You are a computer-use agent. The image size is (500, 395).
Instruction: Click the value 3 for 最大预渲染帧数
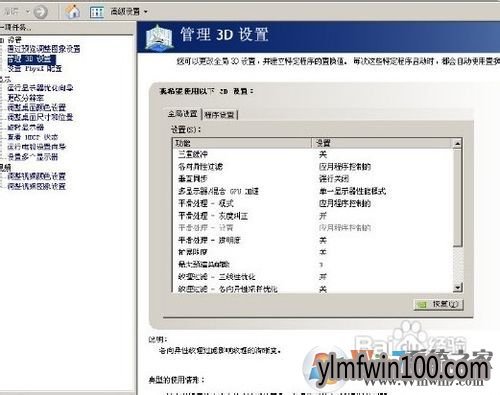pyautogui.click(x=321, y=265)
